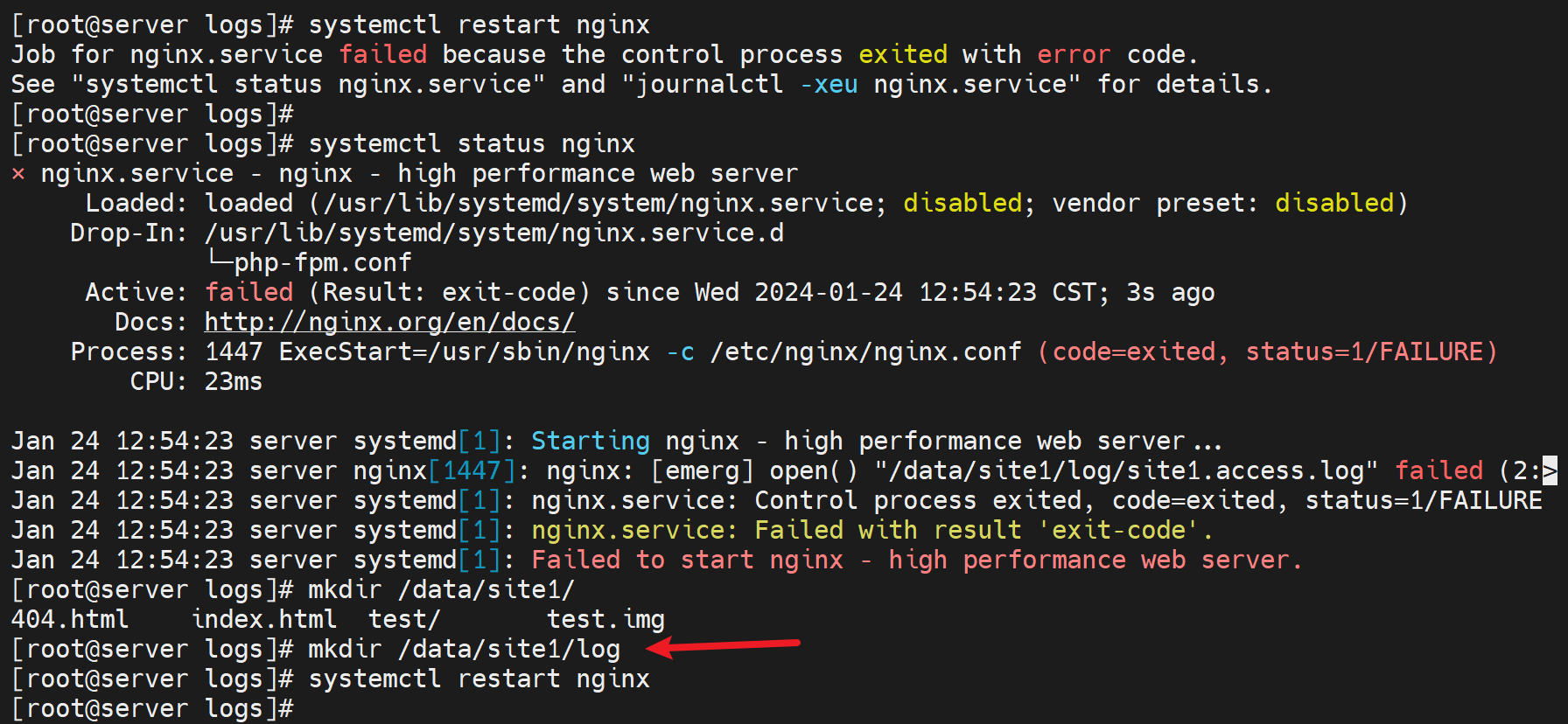Click the blue 'Starting' log word
Viewport: 1568px width, 724px height.
click(x=591, y=441)
